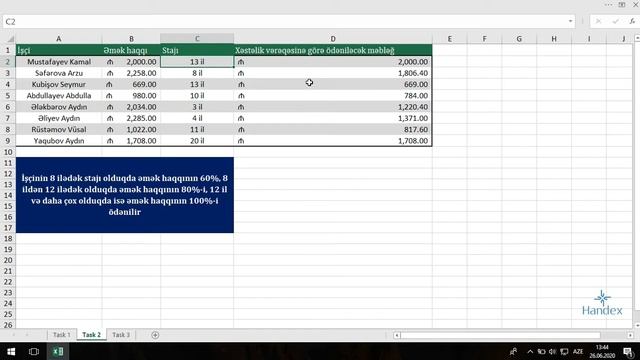Click the Select All corner triangle

(x=10, y=39)
